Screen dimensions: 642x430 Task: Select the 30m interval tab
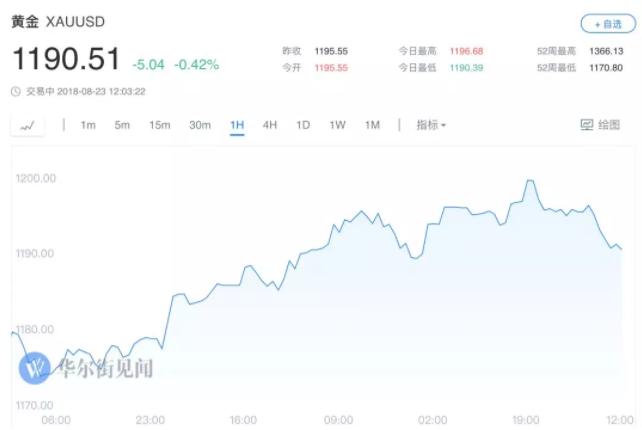coord(200,125)
